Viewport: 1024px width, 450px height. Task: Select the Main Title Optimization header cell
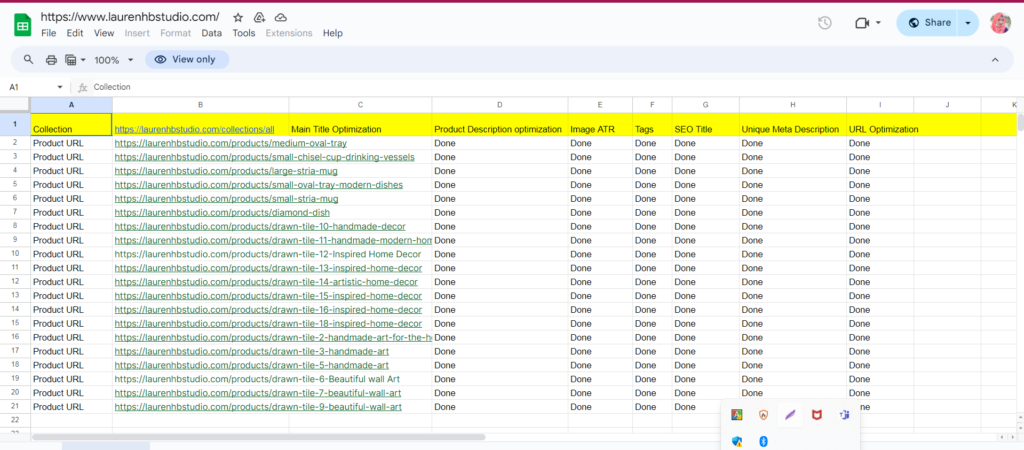tap(360, 129)
